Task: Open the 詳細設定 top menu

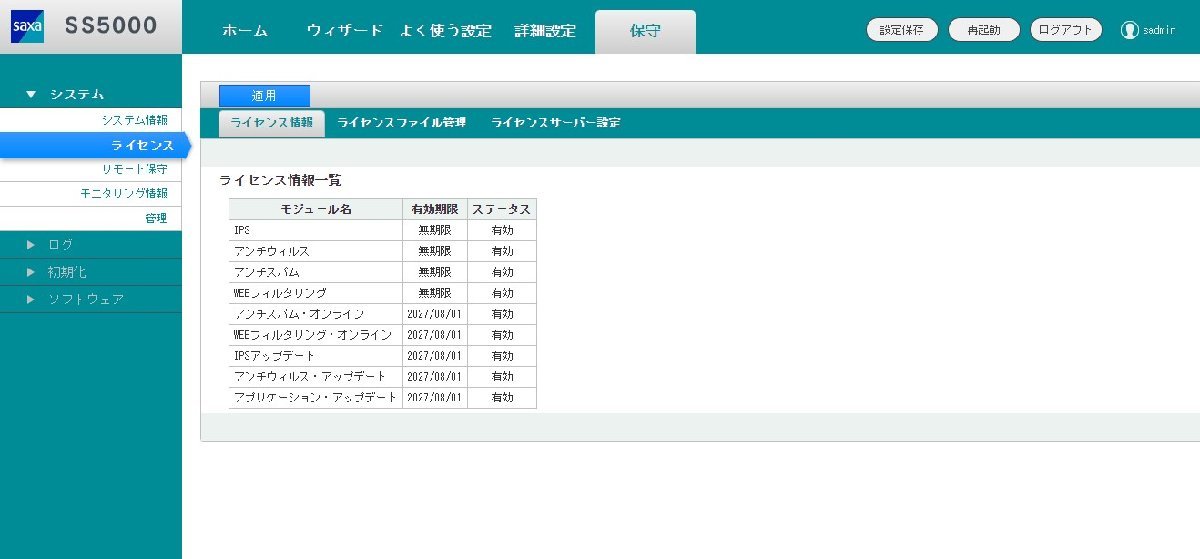Action: [x=545, y=30]
